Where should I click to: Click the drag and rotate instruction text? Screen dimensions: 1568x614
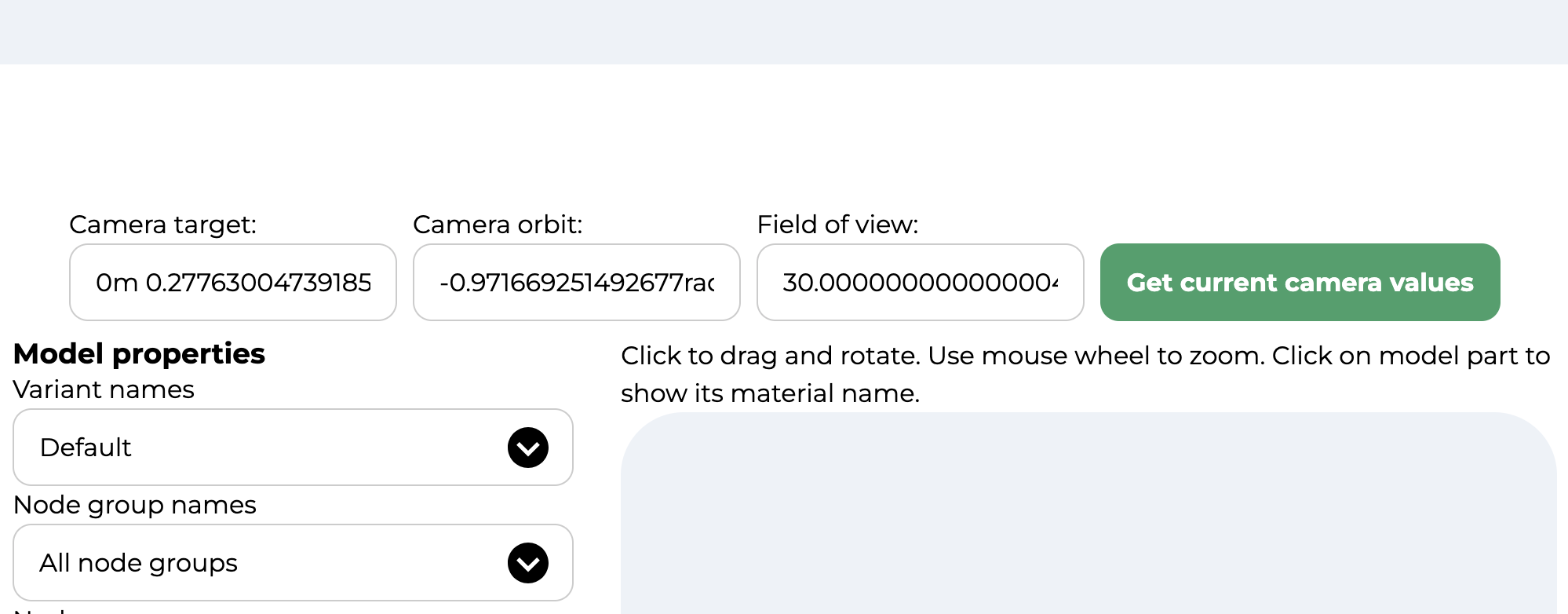pos(1085,356)
